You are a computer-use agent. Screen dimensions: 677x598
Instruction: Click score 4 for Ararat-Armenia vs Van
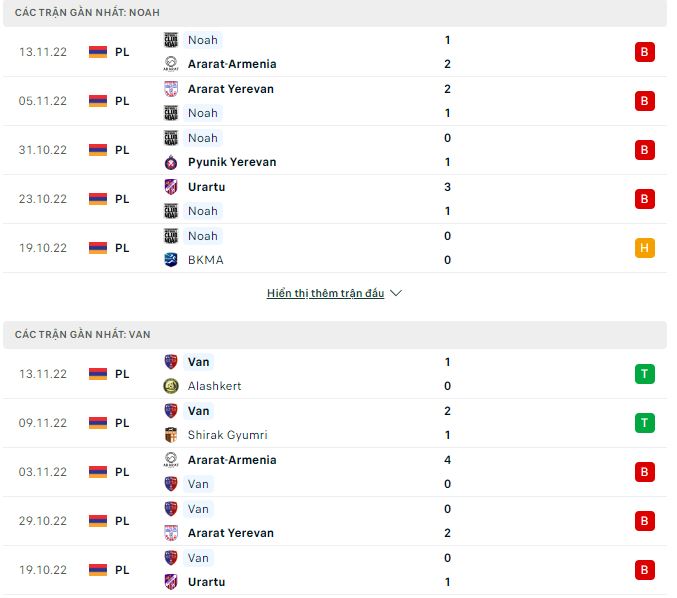click(447, 460)
